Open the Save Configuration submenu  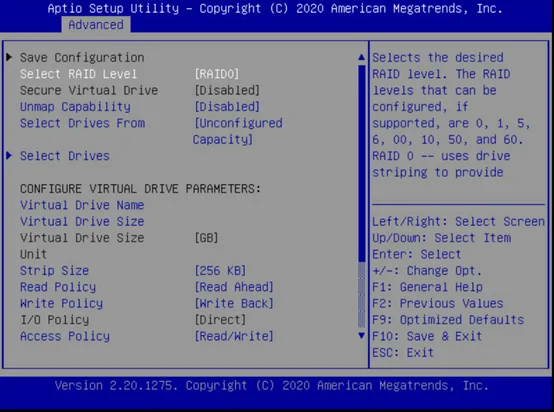82,58
